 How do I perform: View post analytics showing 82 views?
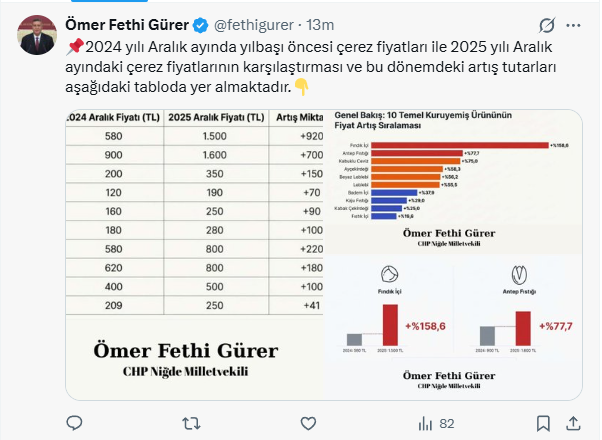(x=438, y=424)
